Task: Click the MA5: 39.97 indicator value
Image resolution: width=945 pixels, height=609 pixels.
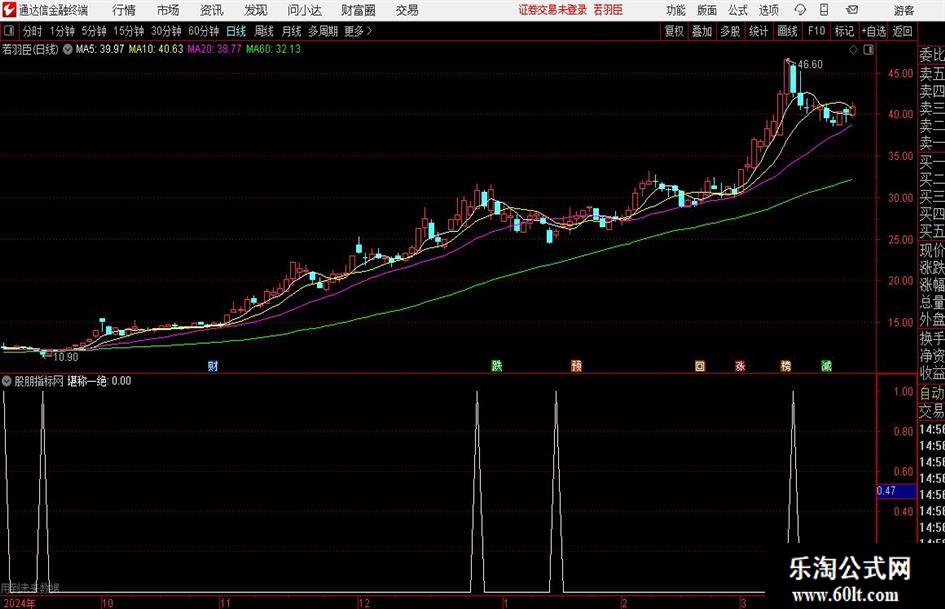Action: click(x=100, y=49)
